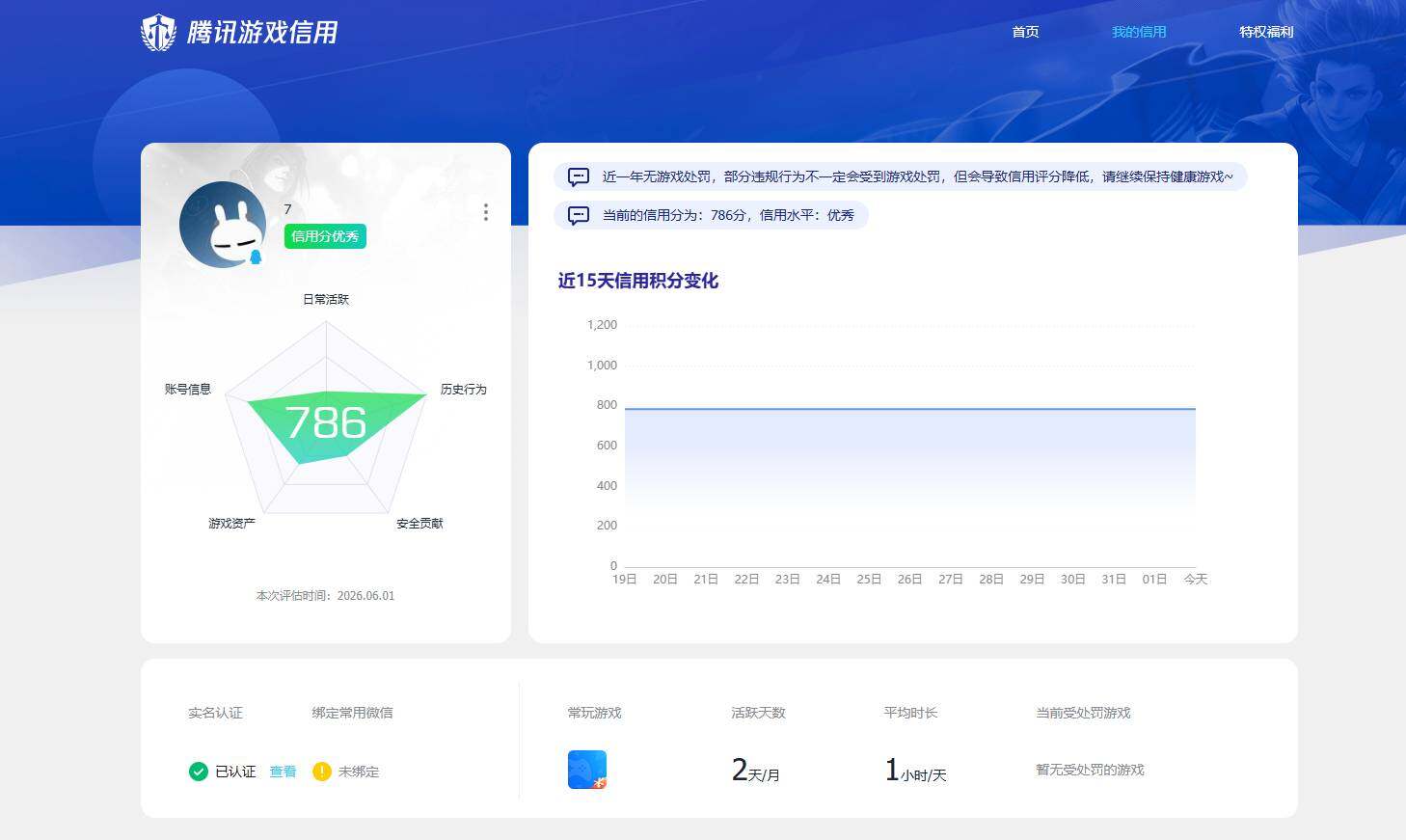Click the chat icon beside 近一年无游戏处罚 notice
The width and height of the screenshot is (1406, 840).
(x=579, y=176)
